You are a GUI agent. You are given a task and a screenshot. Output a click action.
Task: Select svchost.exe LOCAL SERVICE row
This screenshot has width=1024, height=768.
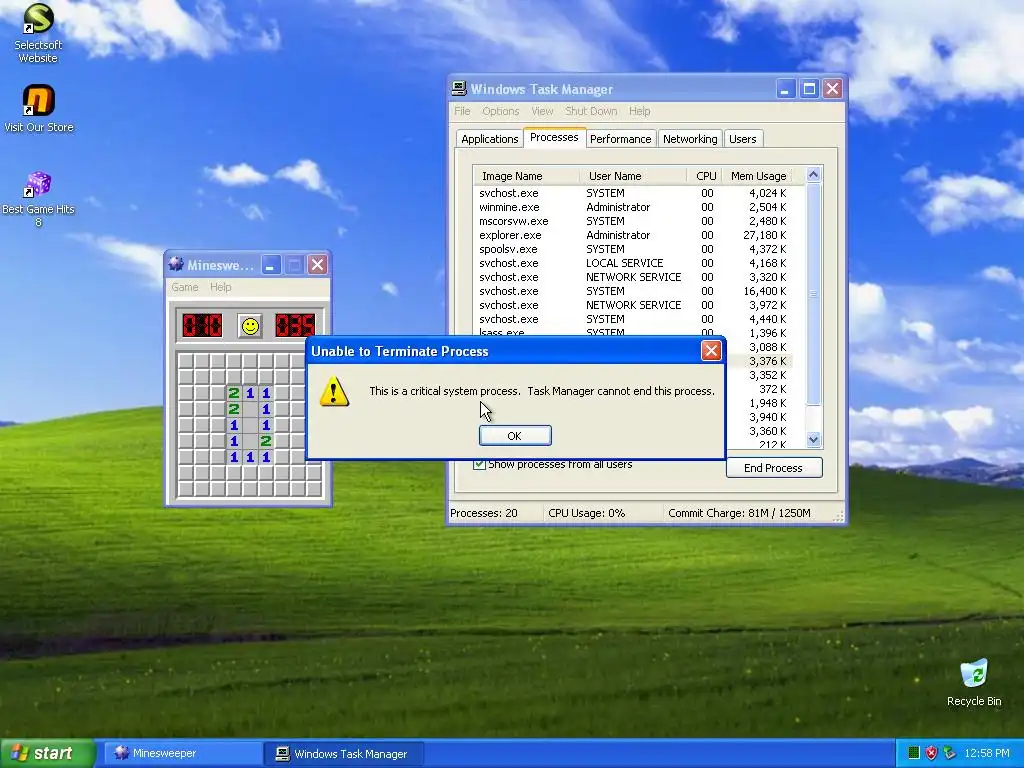point(632,263)
